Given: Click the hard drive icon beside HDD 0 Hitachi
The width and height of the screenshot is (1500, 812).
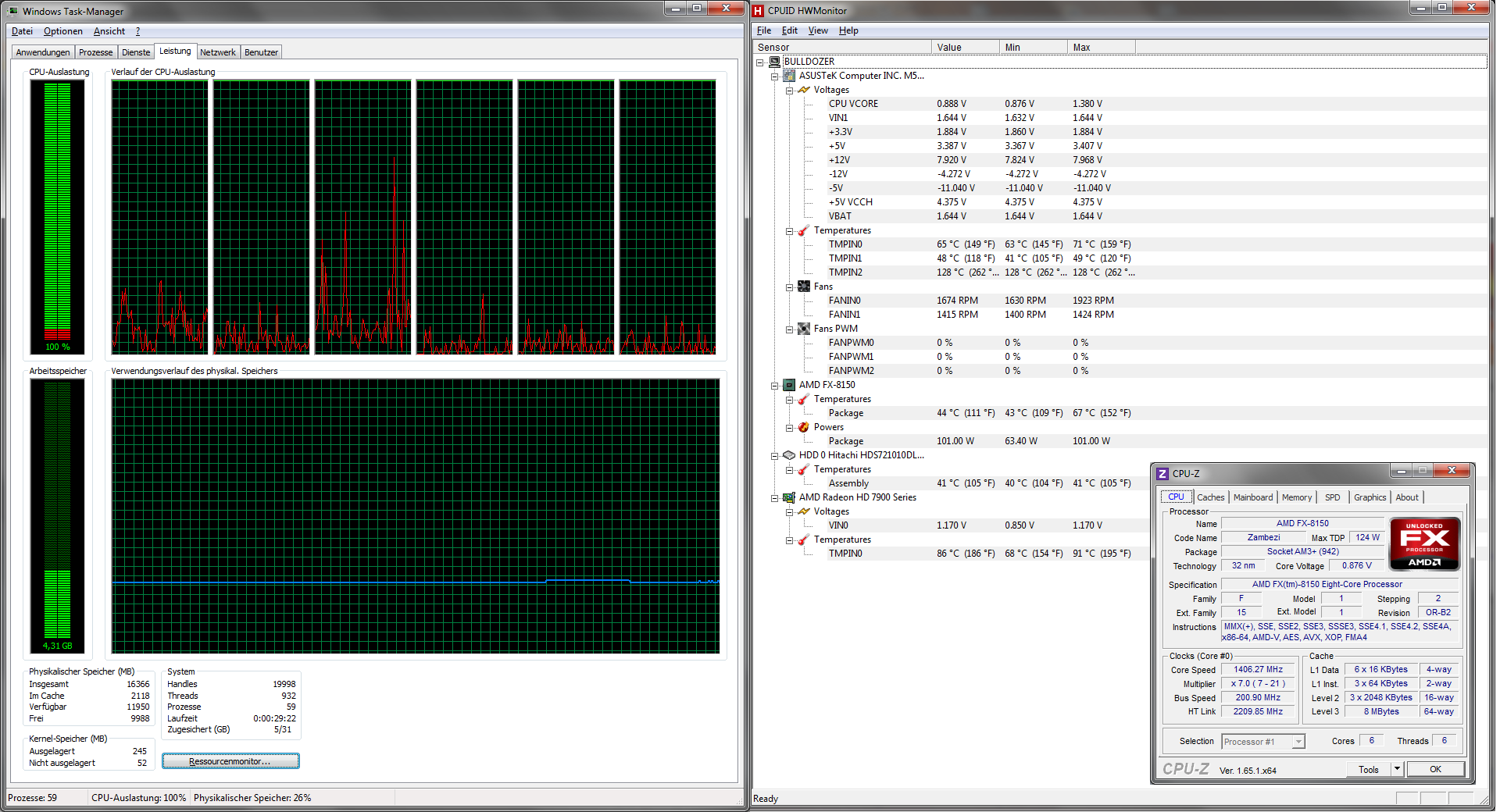Looking at the screenshot, I should [x=789, y=455].
